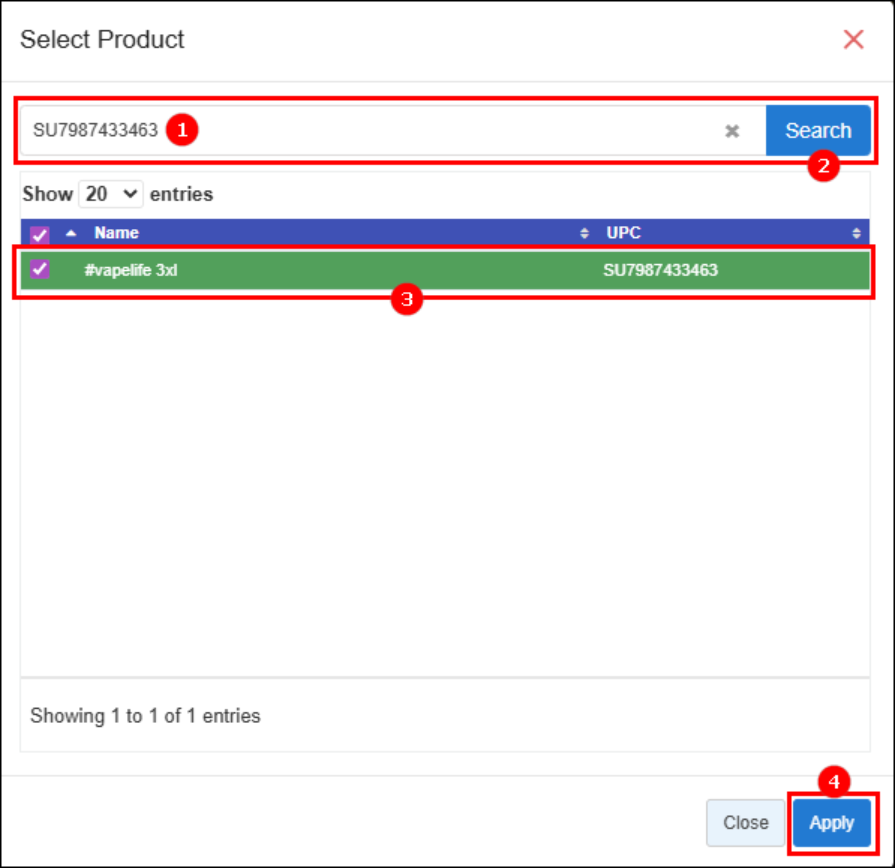This screenshot has width=895, height=868.
Task: Click the sort arrows on the UPC column
Action: [857, 233]
